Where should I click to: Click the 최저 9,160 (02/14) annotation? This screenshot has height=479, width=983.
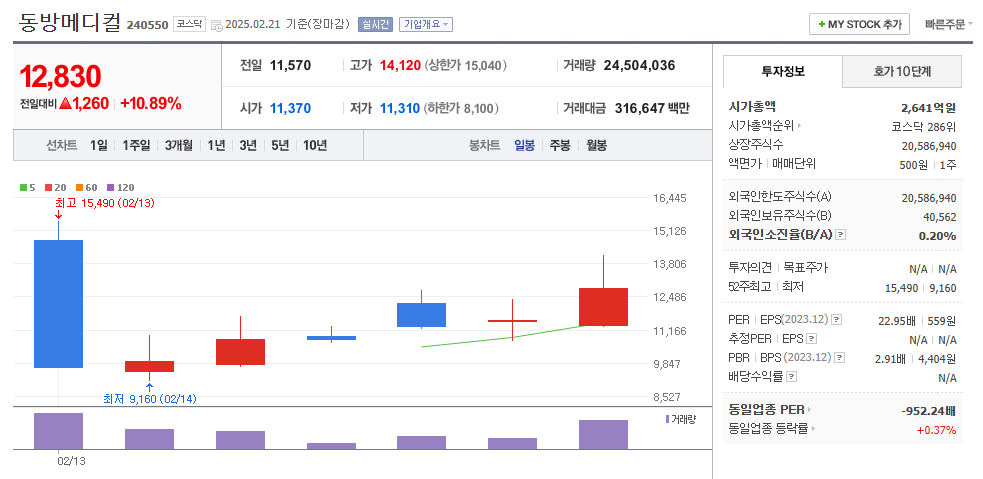tap(149, 398)
